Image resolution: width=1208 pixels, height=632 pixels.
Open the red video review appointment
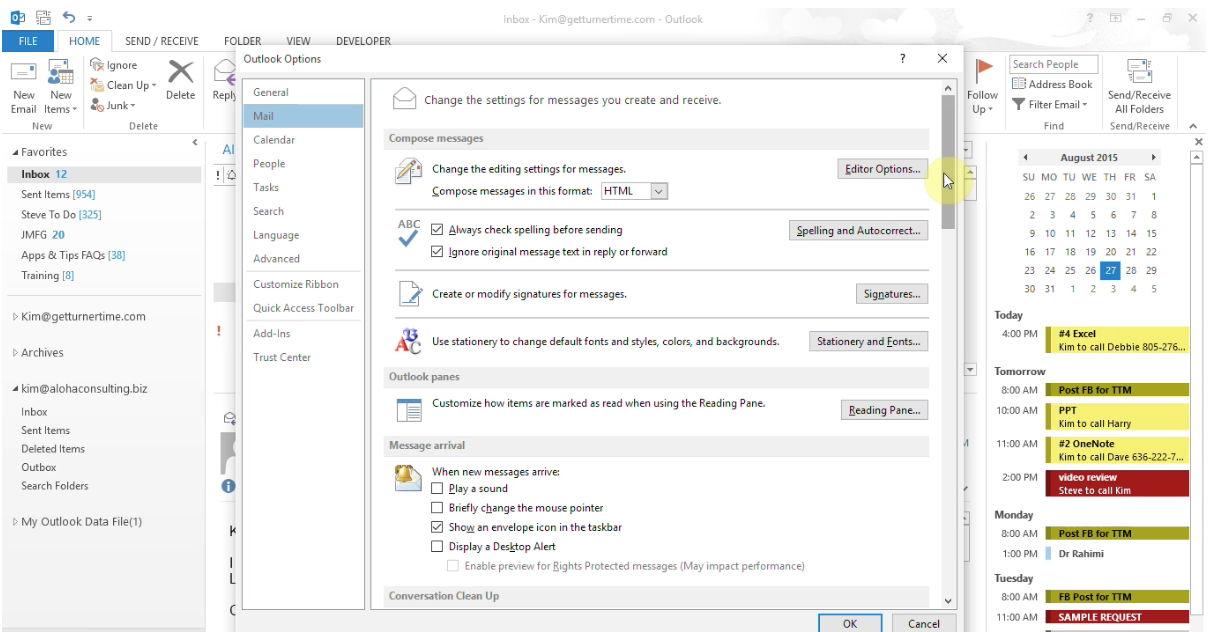coord(1116,484)
